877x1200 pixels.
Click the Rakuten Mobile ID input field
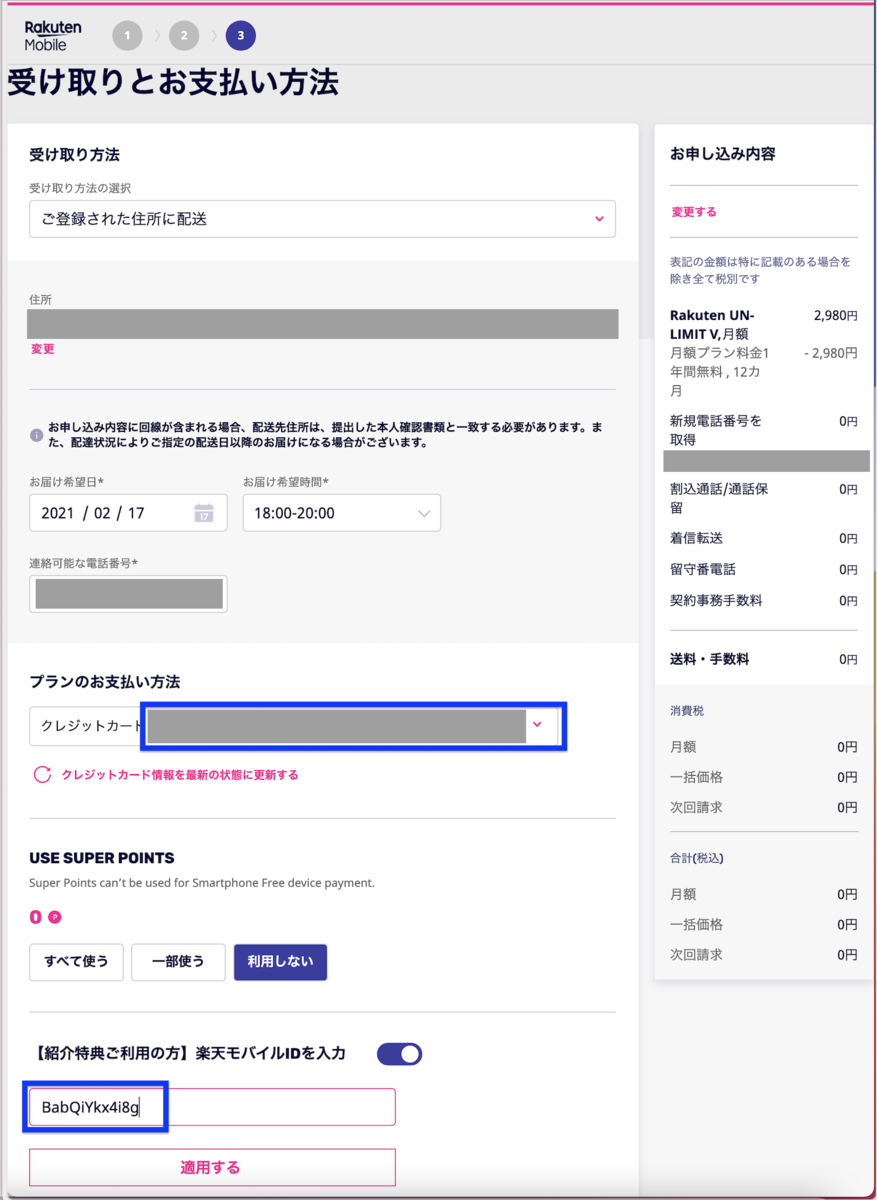(212, 1107)
